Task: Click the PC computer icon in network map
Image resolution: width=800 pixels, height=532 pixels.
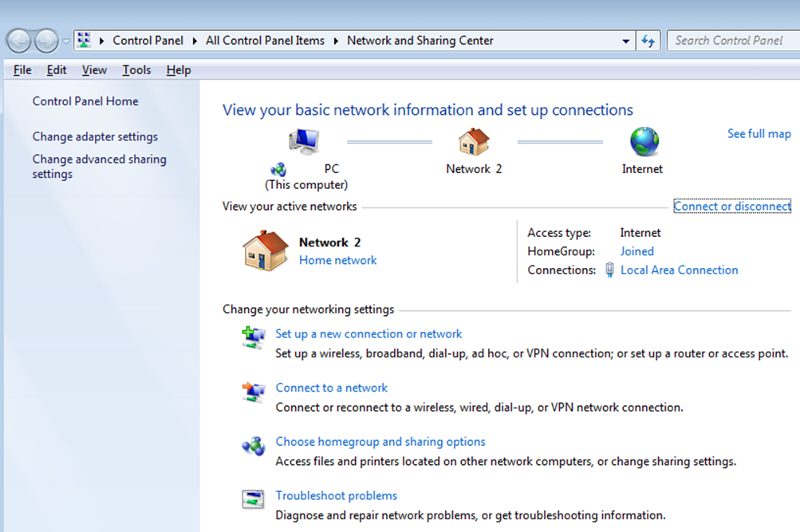Action: (304, 141)
